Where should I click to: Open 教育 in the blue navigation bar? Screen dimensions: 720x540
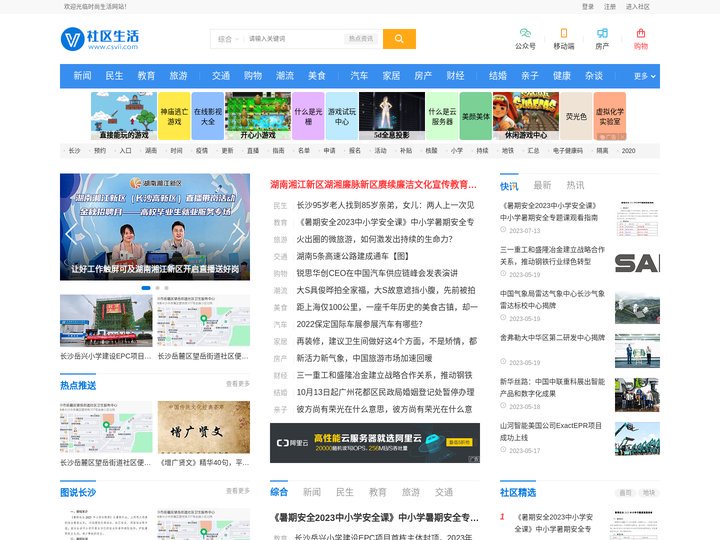(146, 76)
